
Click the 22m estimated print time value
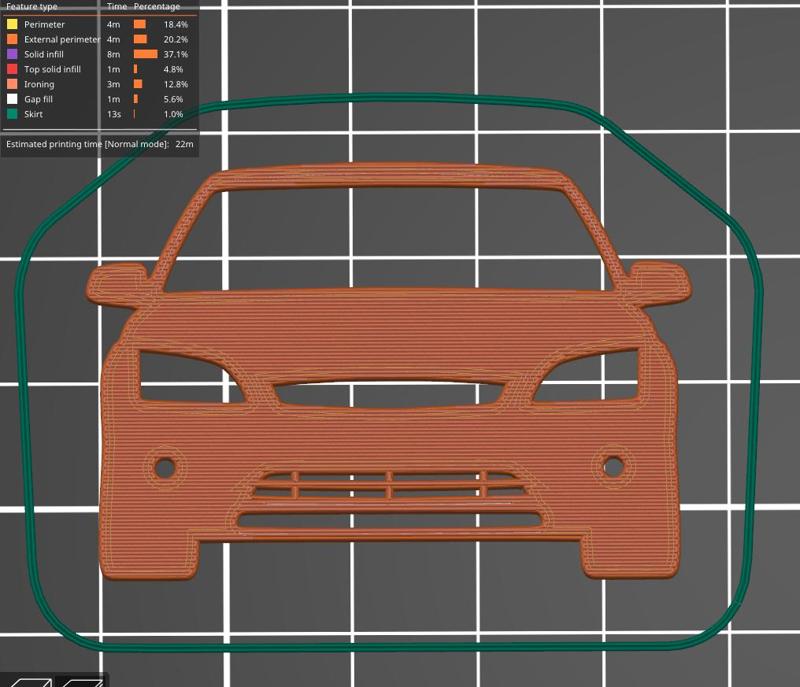pos(184,144)
